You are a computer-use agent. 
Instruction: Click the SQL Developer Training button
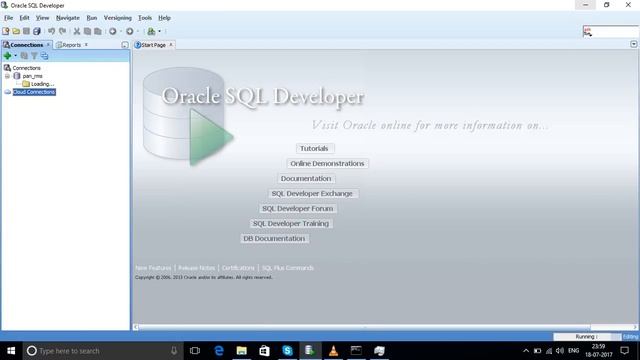tap(291, 224)
